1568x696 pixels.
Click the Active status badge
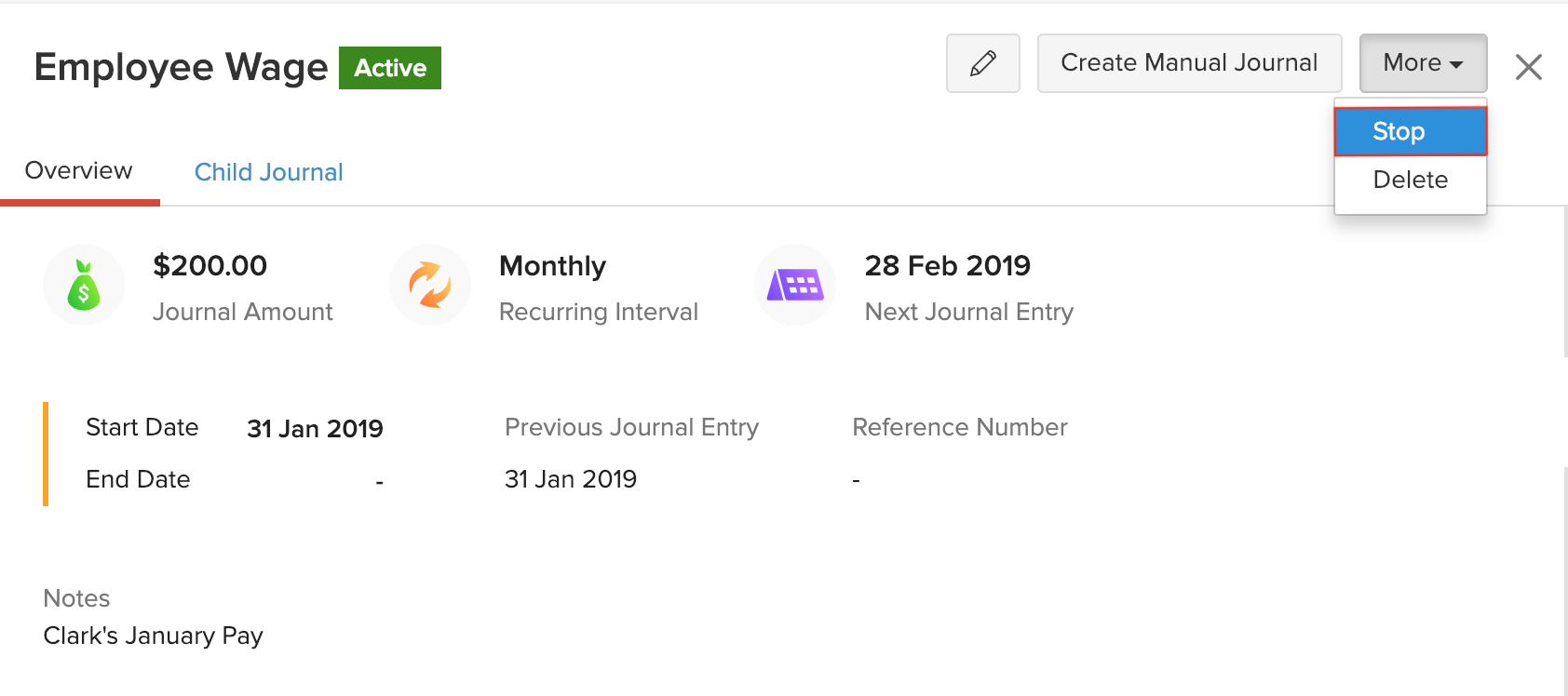(390, 67)
